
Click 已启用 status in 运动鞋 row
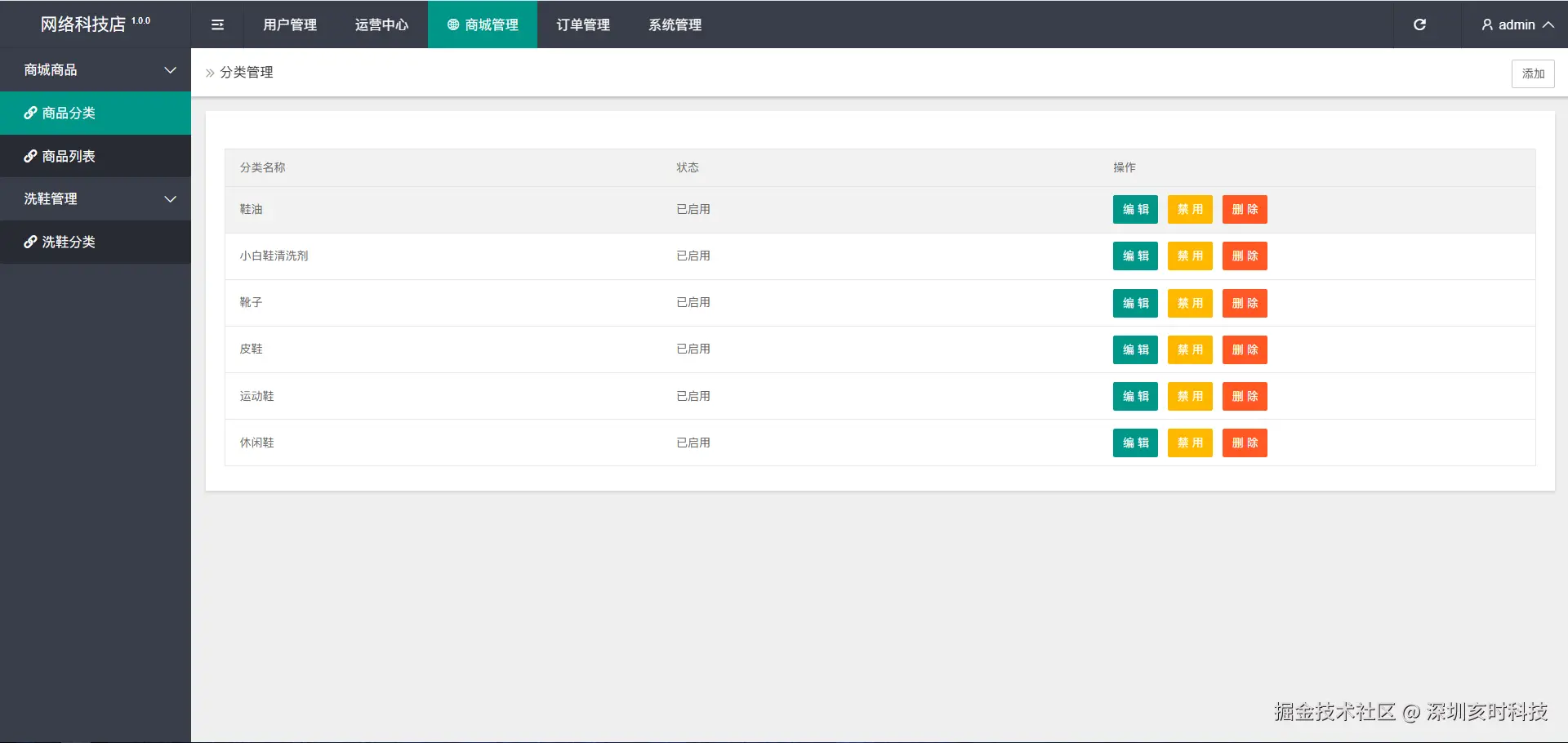[x=693, y=396]
